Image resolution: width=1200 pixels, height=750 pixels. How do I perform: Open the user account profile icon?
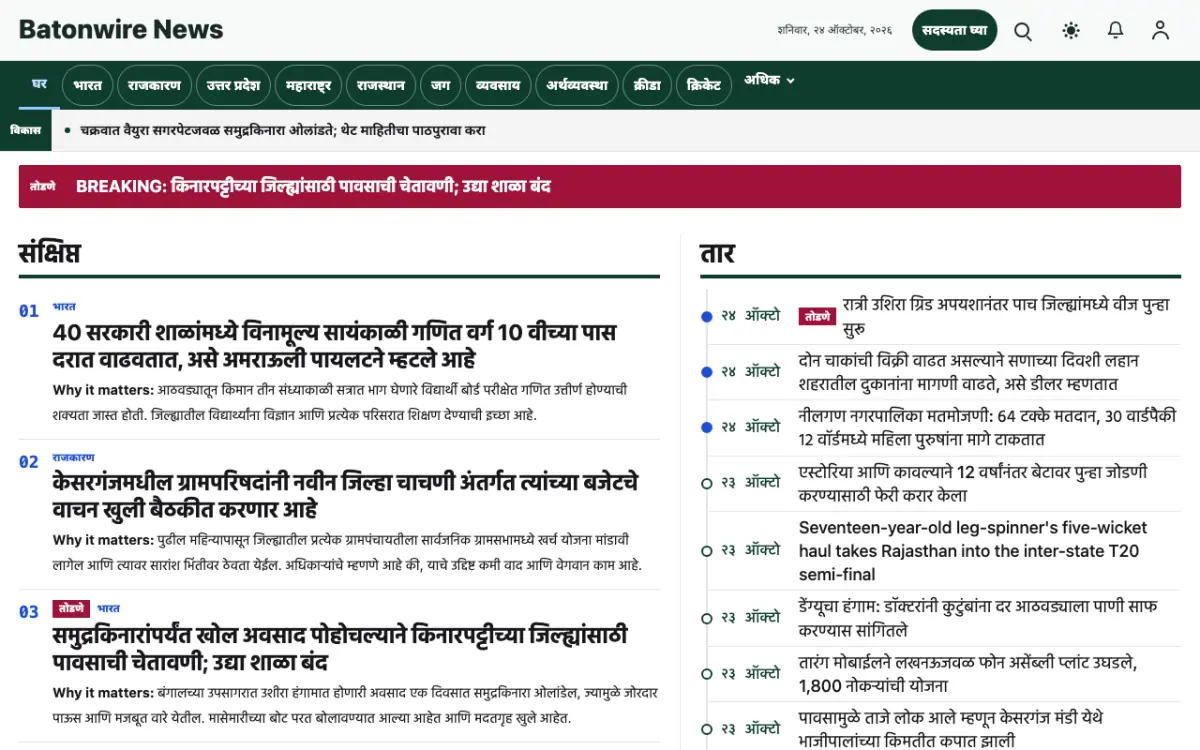click(x=1160, y=31)
